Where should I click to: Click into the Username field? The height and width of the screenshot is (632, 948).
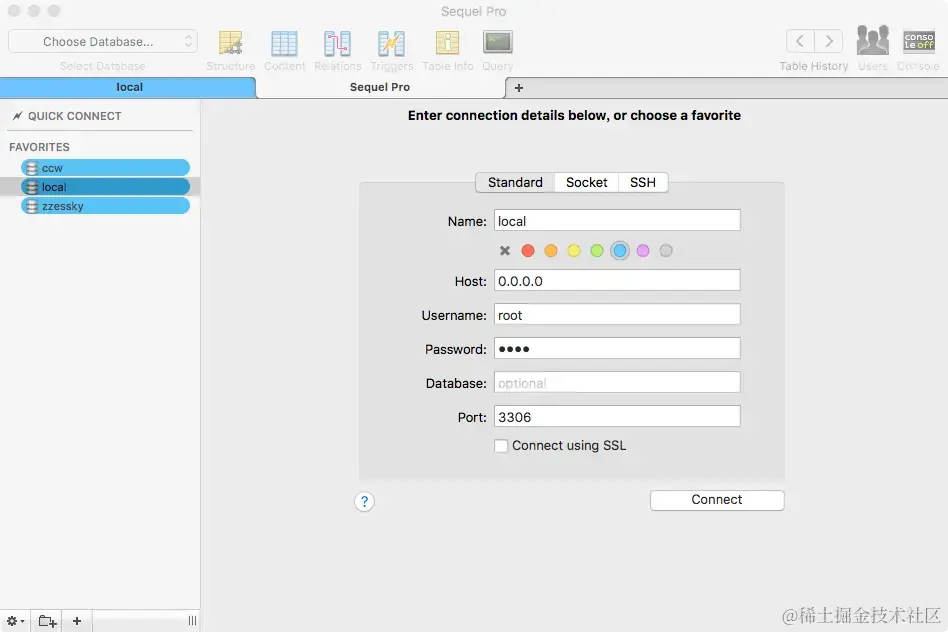click(617, 314)
